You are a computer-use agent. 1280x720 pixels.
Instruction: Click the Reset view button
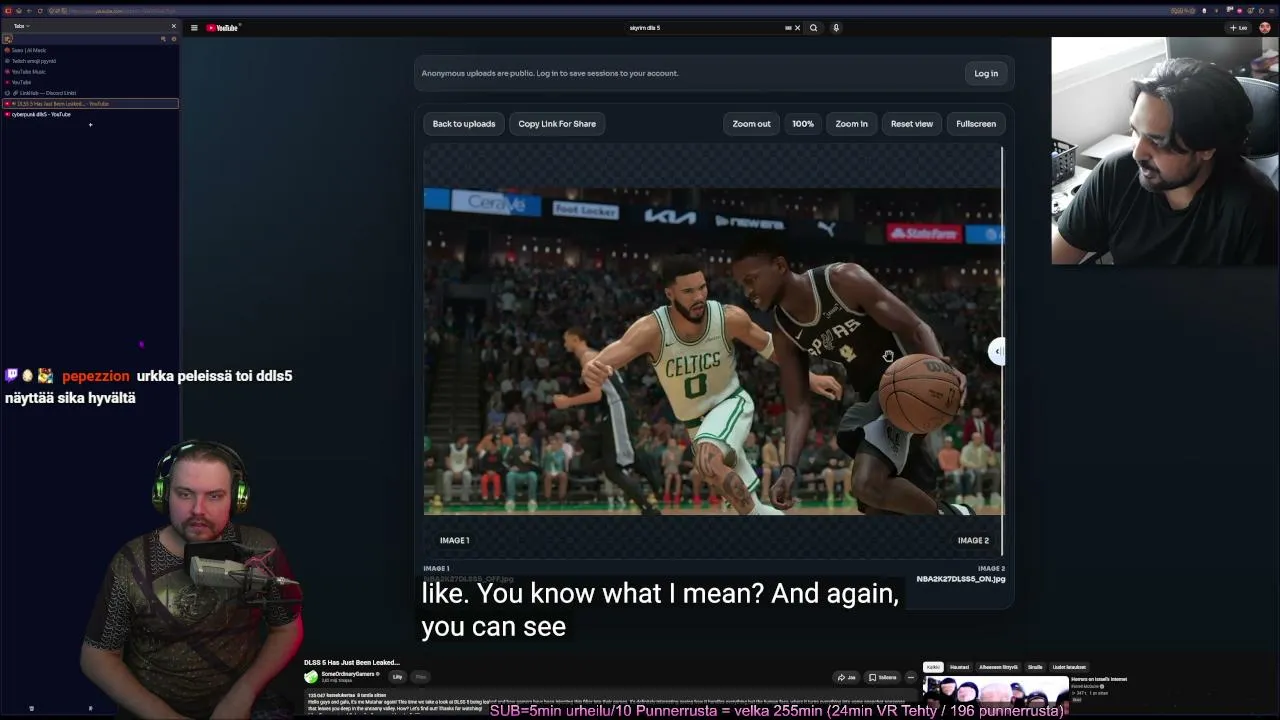tap(912, 124)
